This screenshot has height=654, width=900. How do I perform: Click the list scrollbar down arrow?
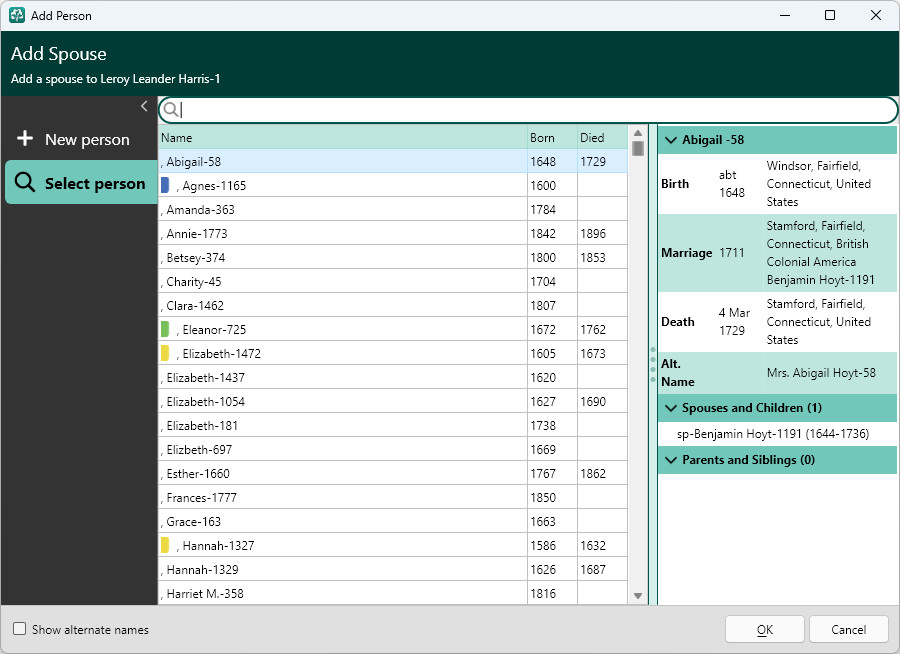click(638, 595)
